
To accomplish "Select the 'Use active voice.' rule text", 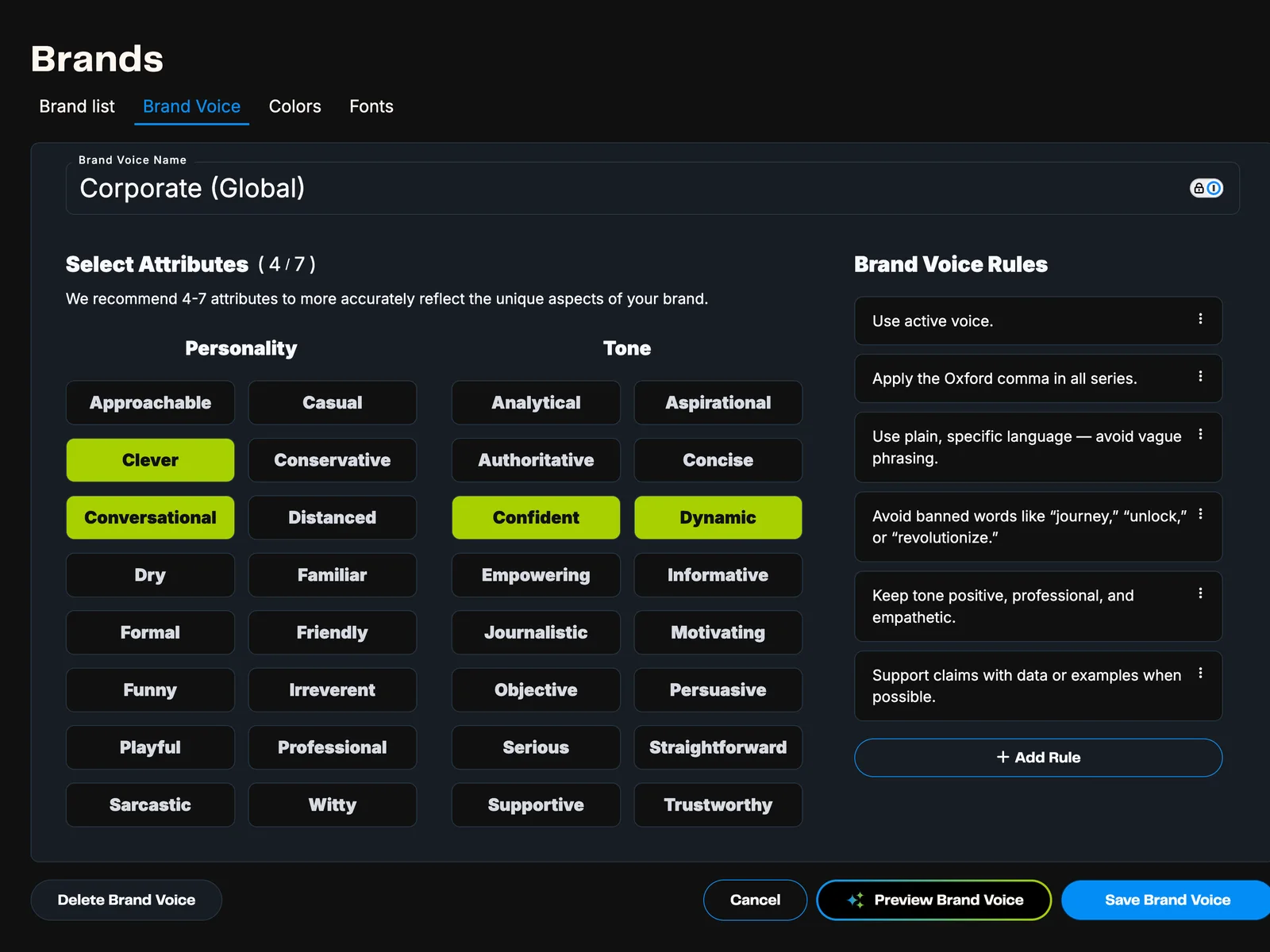I will pos(933,321).
